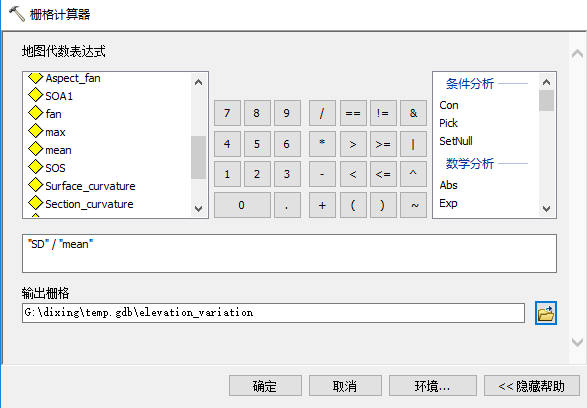
Task: Insert the not-equal != operator
Action: pos(383,113)
